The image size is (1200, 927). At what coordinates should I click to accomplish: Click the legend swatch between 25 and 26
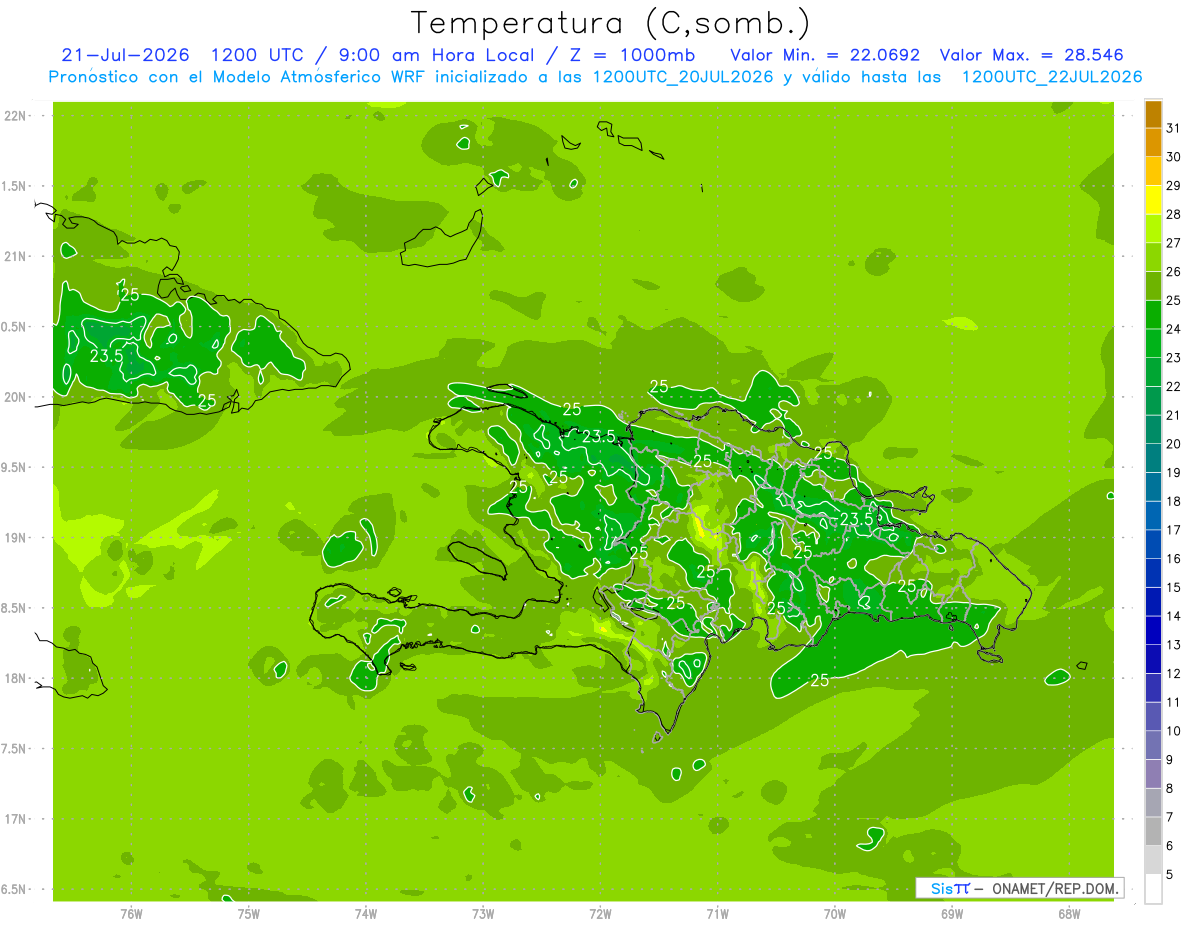1153,287
